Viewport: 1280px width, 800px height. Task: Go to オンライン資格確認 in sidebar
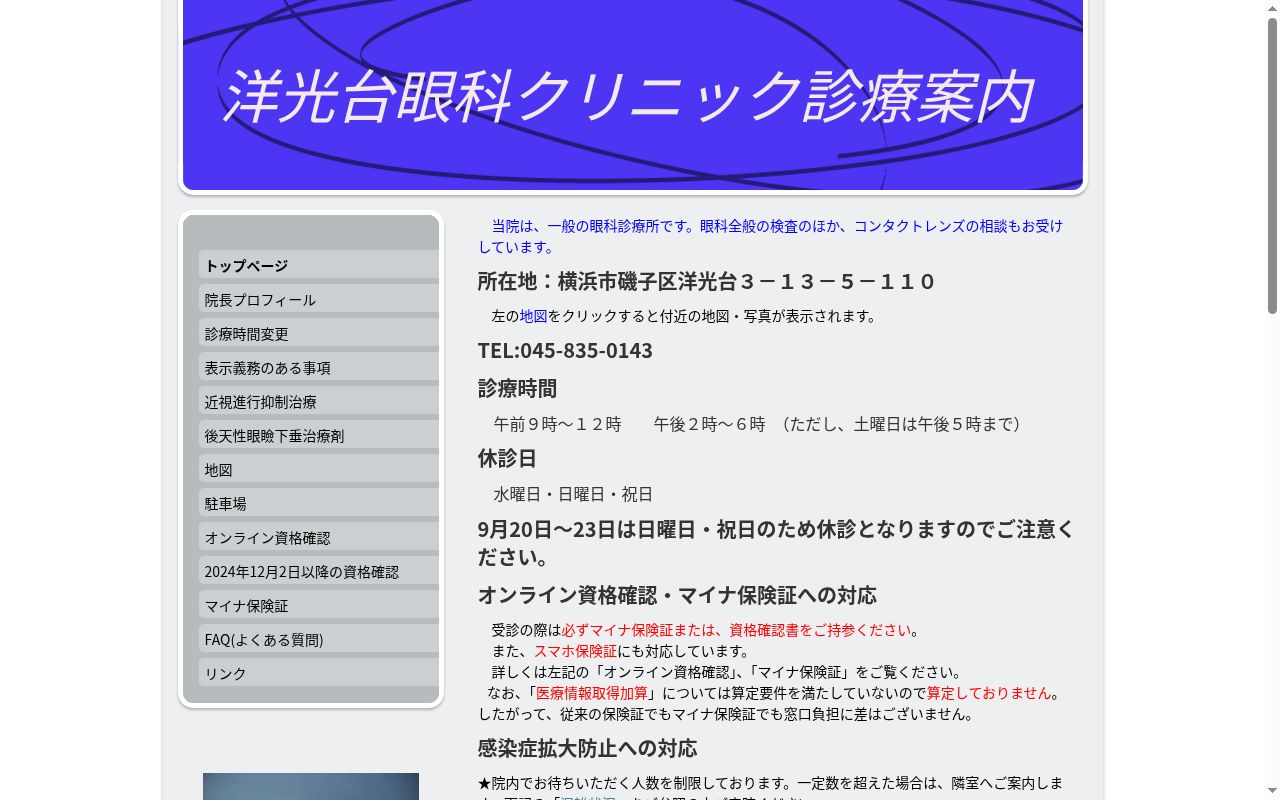(318, 537)
